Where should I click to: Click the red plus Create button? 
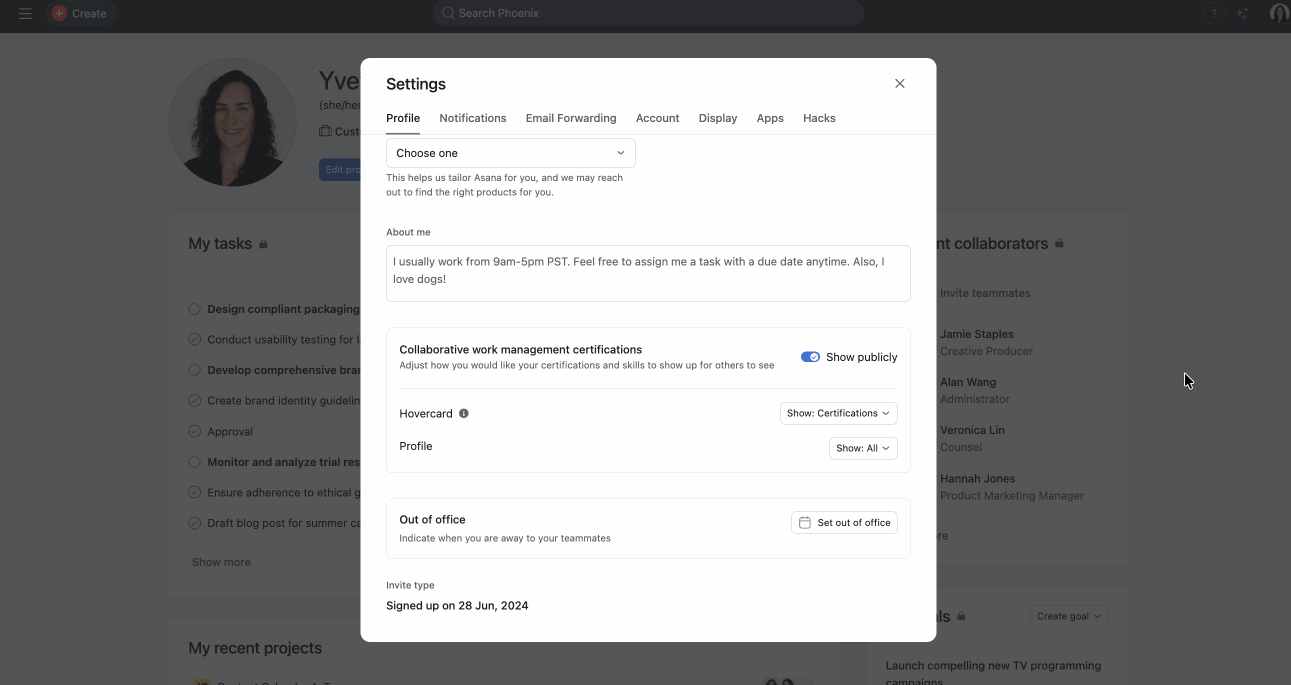pyautogui.click(x=80, y=14)
